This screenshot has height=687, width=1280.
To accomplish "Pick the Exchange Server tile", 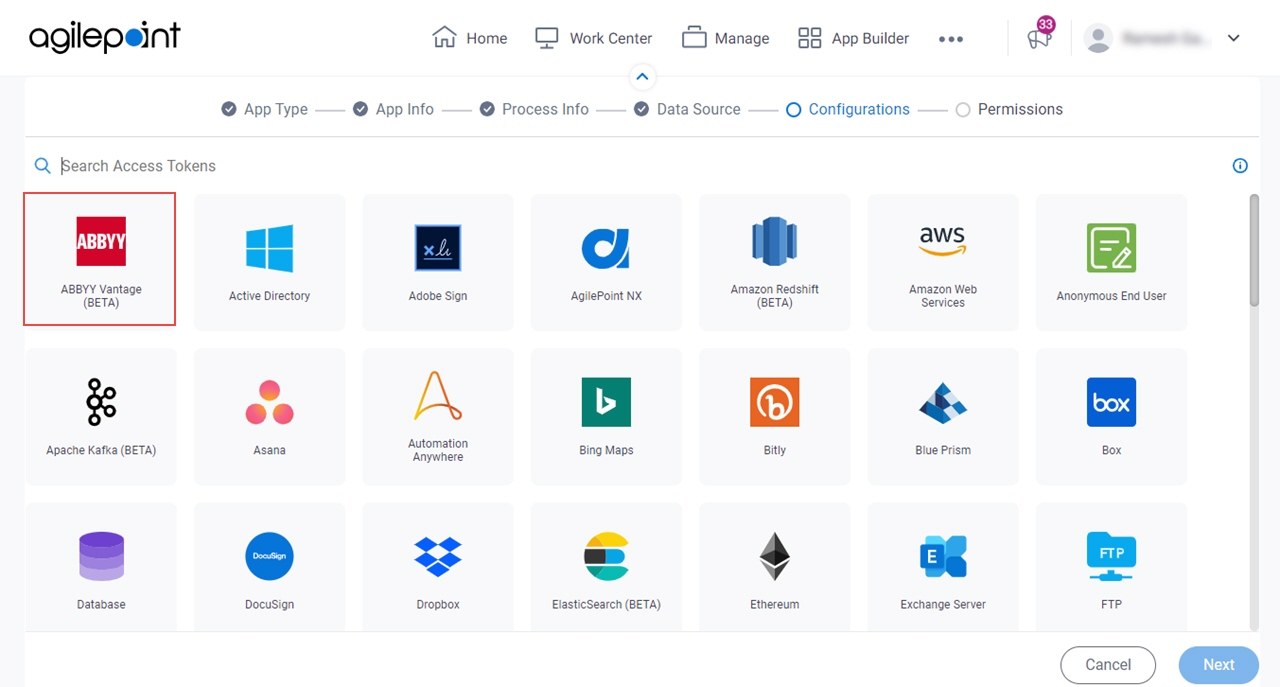I will tap(943, 567).
